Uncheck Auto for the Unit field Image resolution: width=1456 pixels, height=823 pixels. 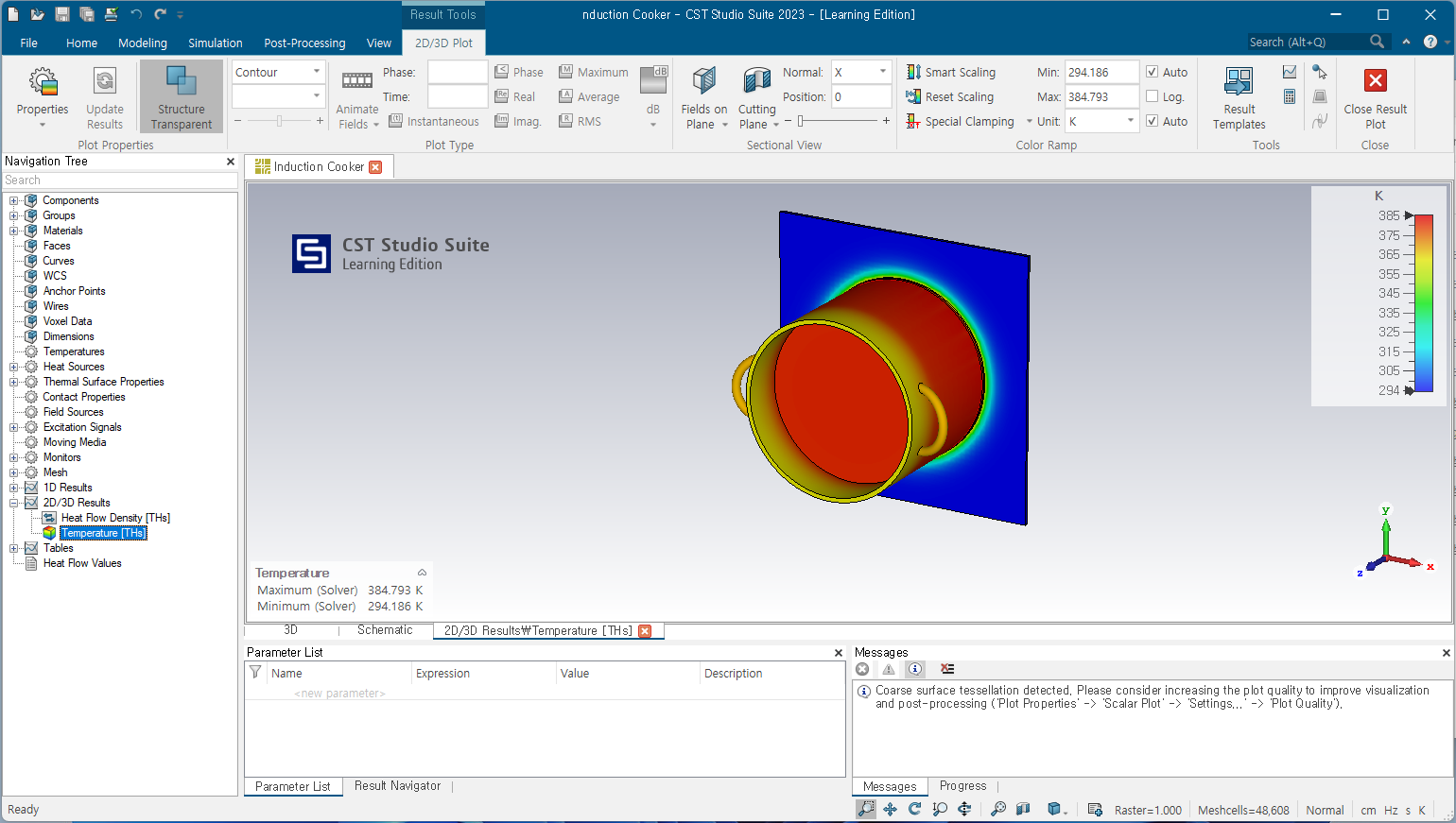pos(1152,121)
